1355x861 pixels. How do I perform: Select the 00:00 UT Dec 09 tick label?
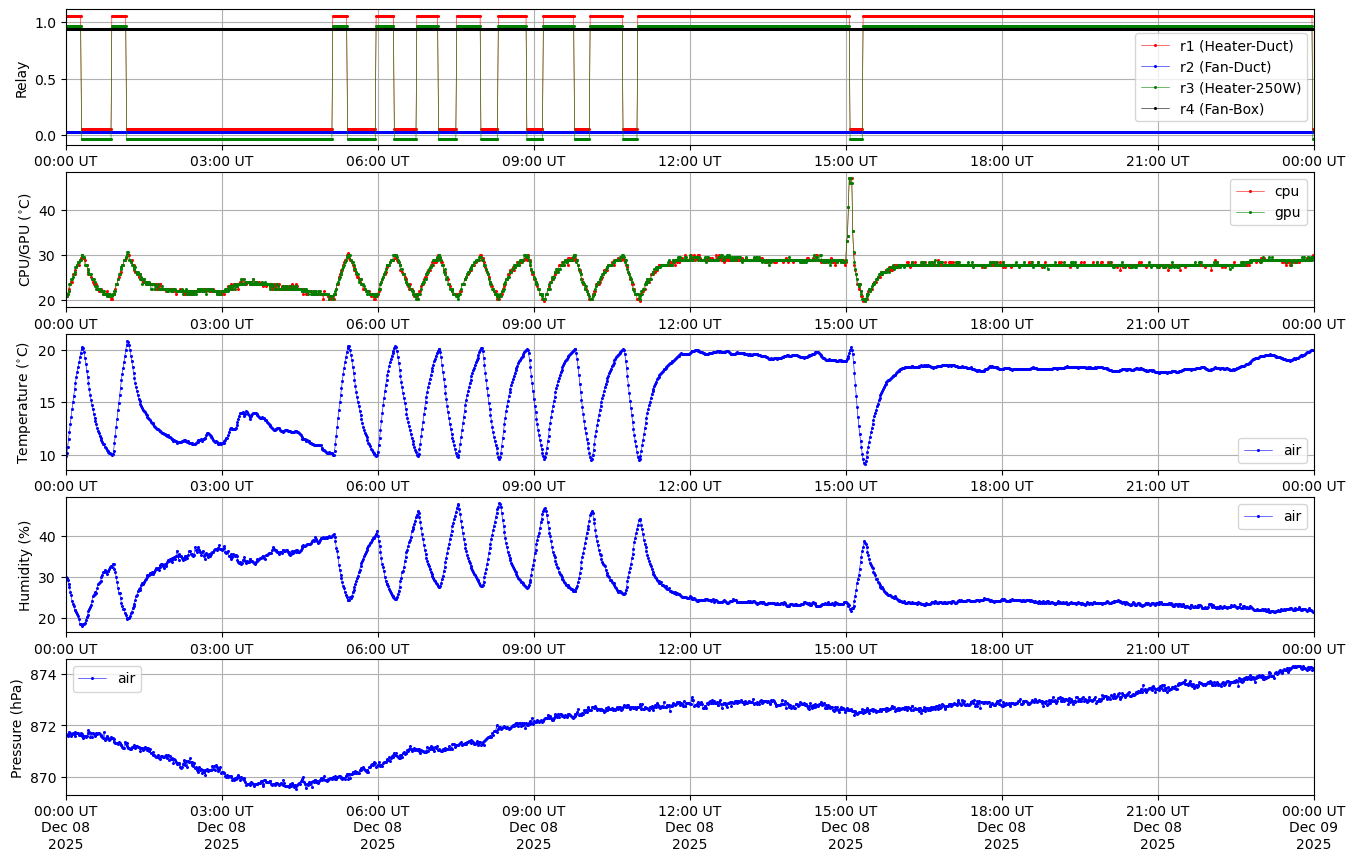(1313, 827)
